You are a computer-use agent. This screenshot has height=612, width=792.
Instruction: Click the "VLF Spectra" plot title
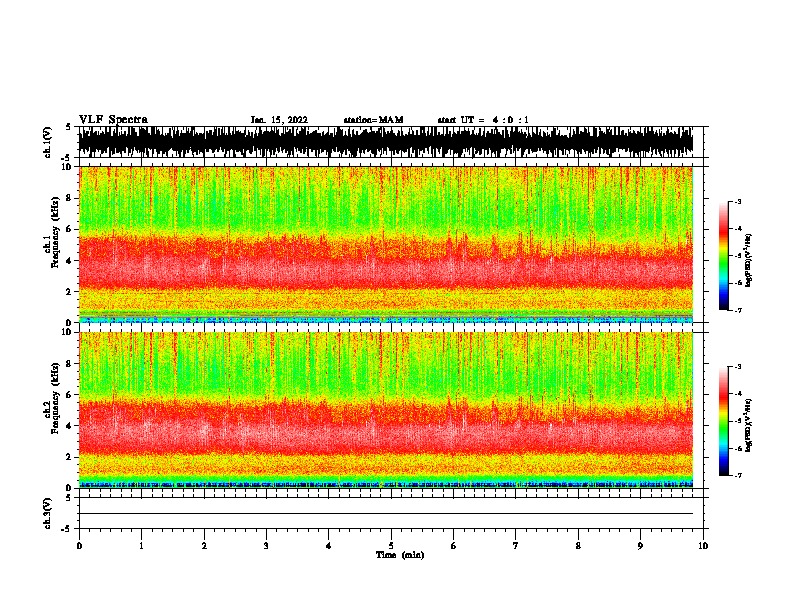pos(113,120)
